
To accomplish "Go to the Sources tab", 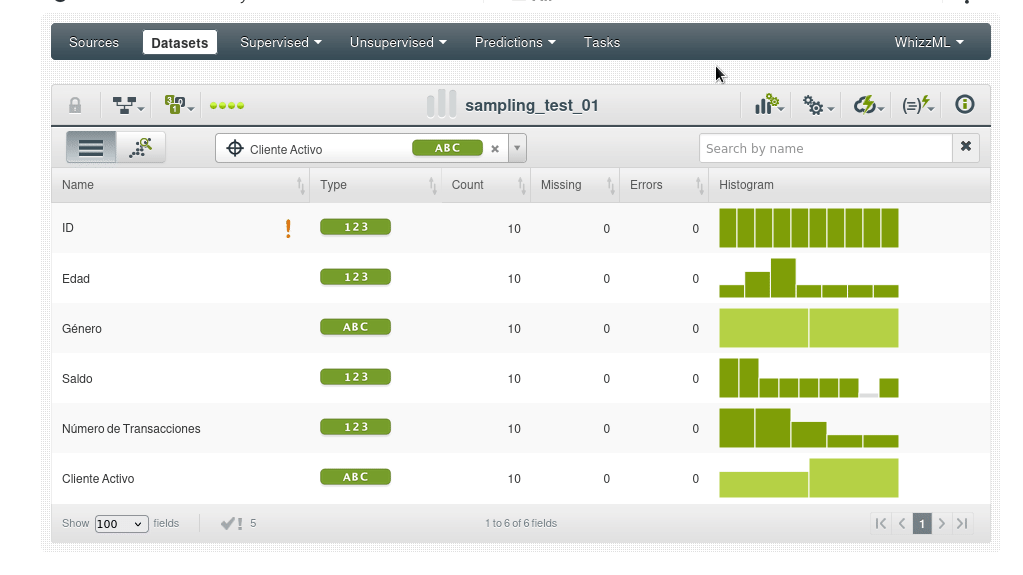I will (x=94, y=43).
